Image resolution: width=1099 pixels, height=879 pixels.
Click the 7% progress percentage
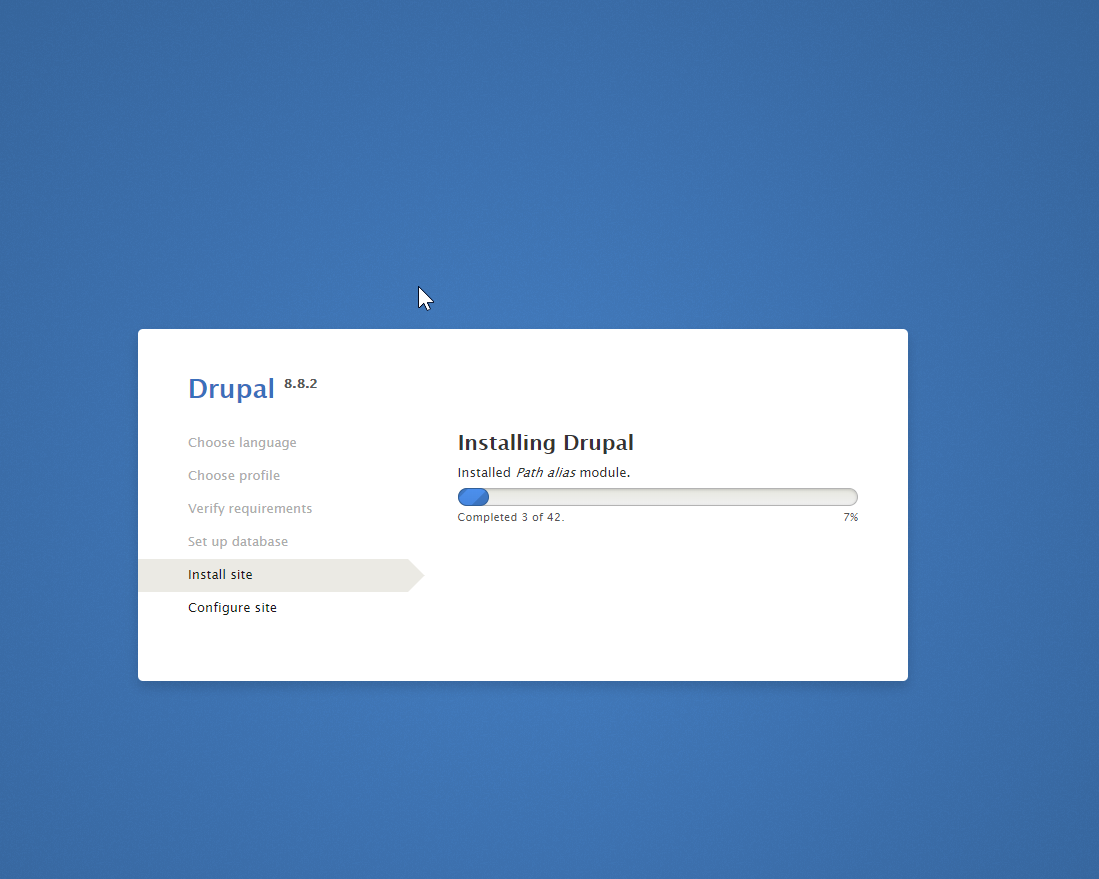tap(850, 517)
